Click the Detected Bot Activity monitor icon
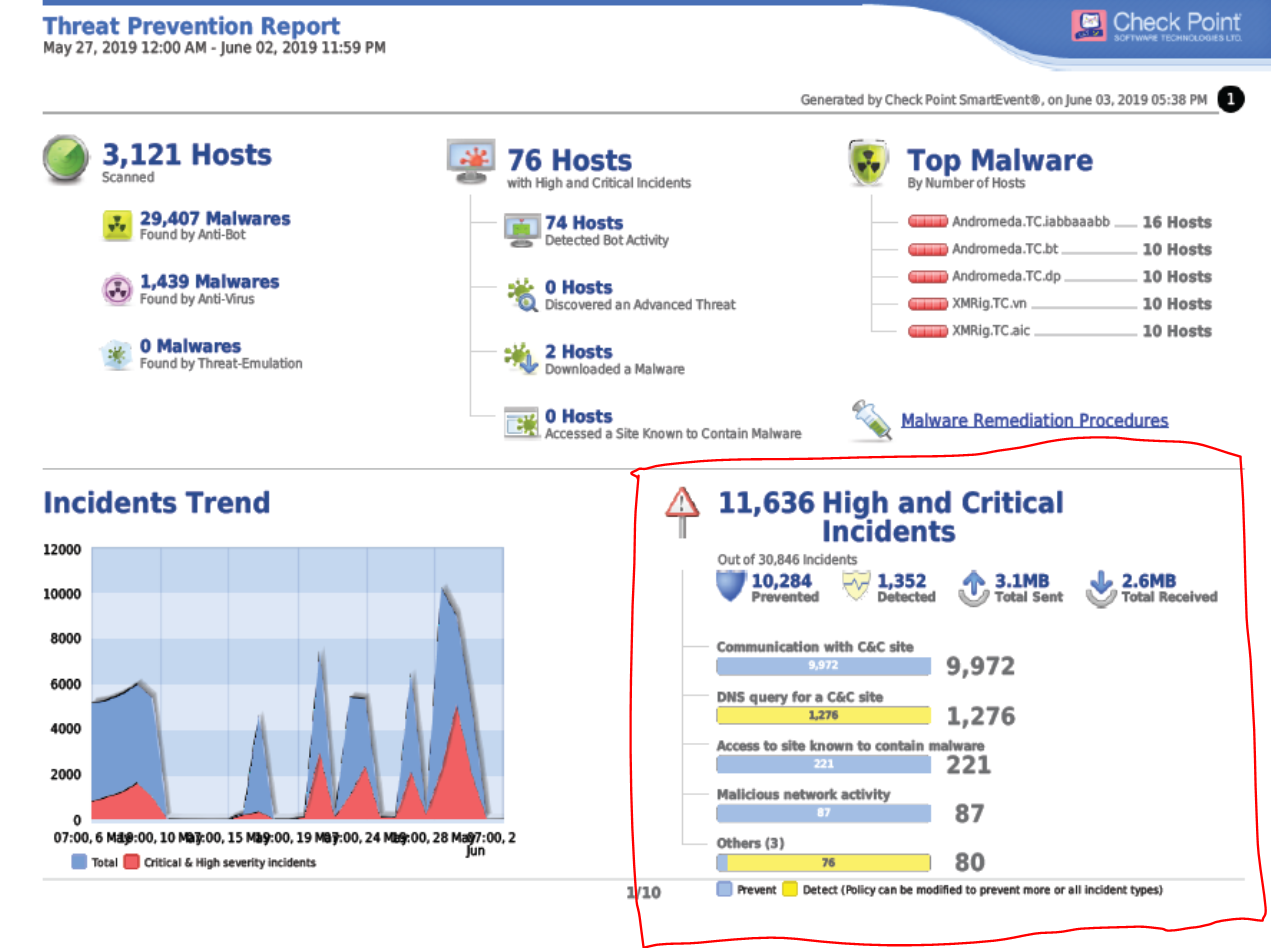 click(522, 230)
